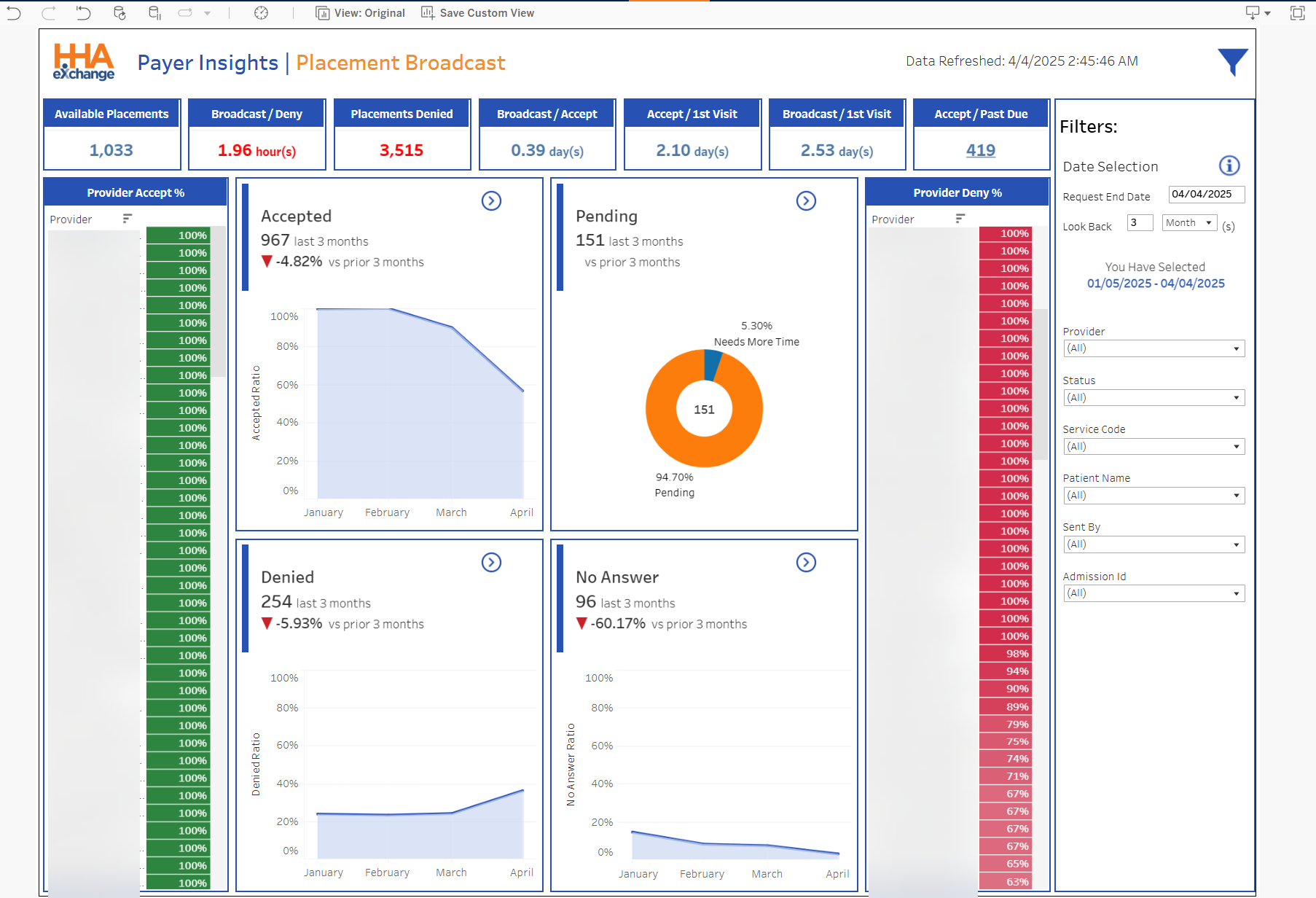Click the sort icon in Provider Deny % panel
Viewport: 1316px width, 898px height.
pyautogui.click(x=960, y=218)
